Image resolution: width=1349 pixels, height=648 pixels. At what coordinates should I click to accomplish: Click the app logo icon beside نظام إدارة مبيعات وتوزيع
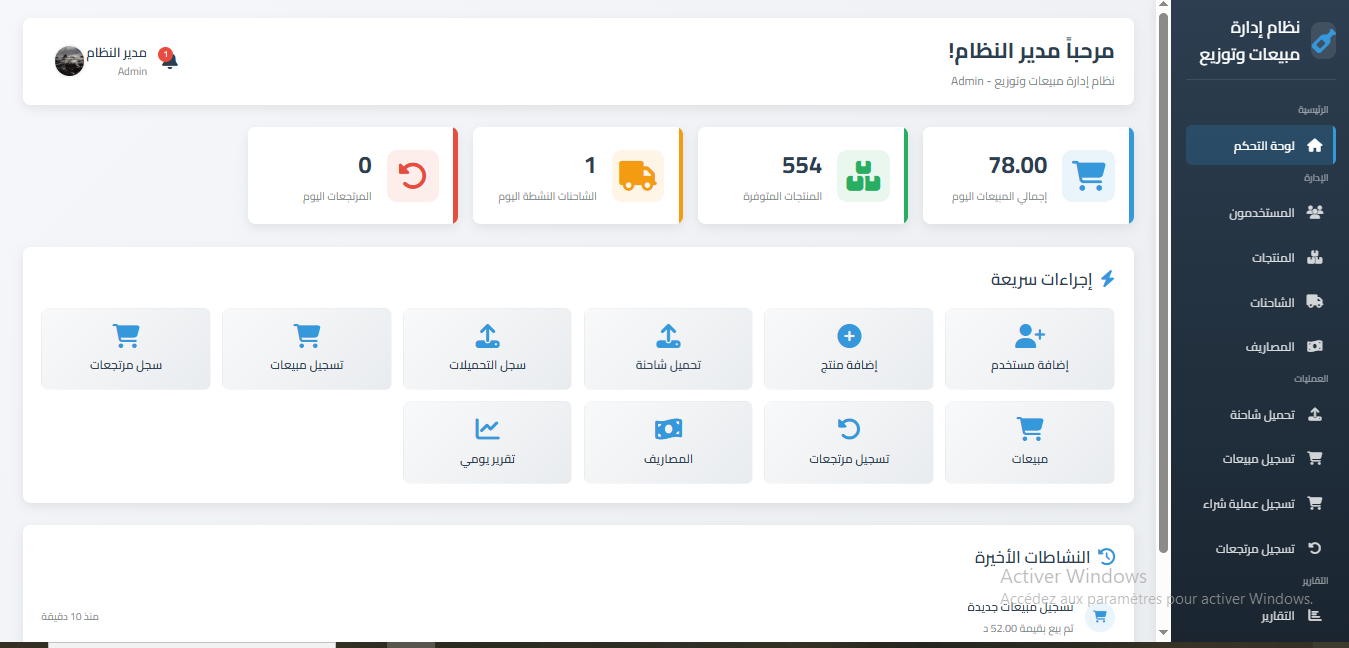pos(1322,41)
